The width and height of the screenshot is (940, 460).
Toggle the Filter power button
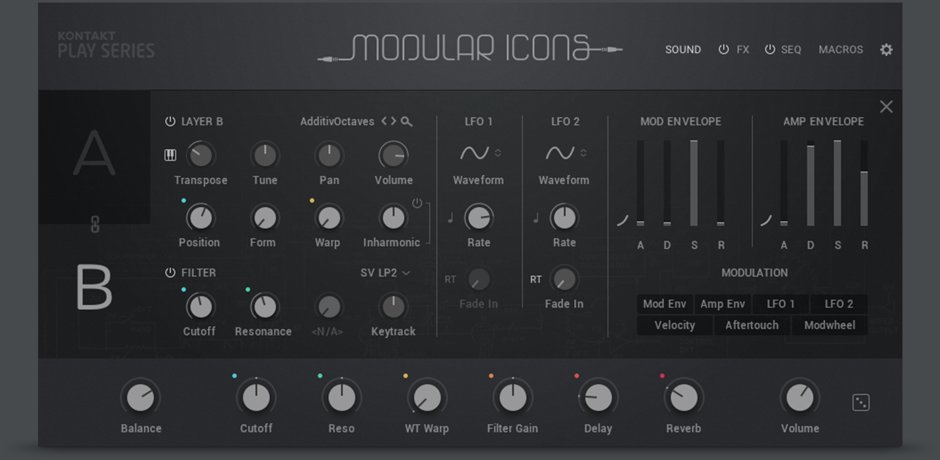(x=170, y=273)
